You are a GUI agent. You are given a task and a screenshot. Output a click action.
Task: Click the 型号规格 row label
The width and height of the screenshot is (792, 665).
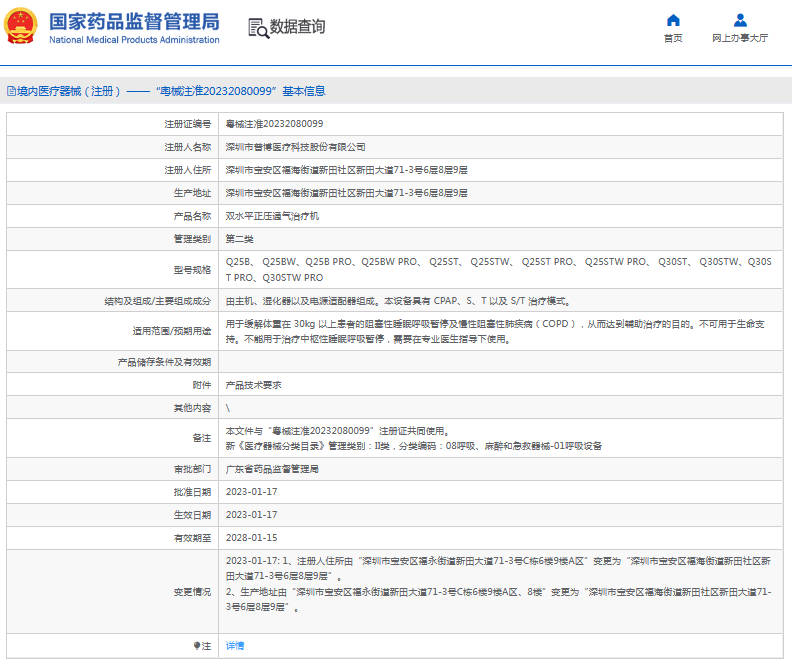[192, 270]
